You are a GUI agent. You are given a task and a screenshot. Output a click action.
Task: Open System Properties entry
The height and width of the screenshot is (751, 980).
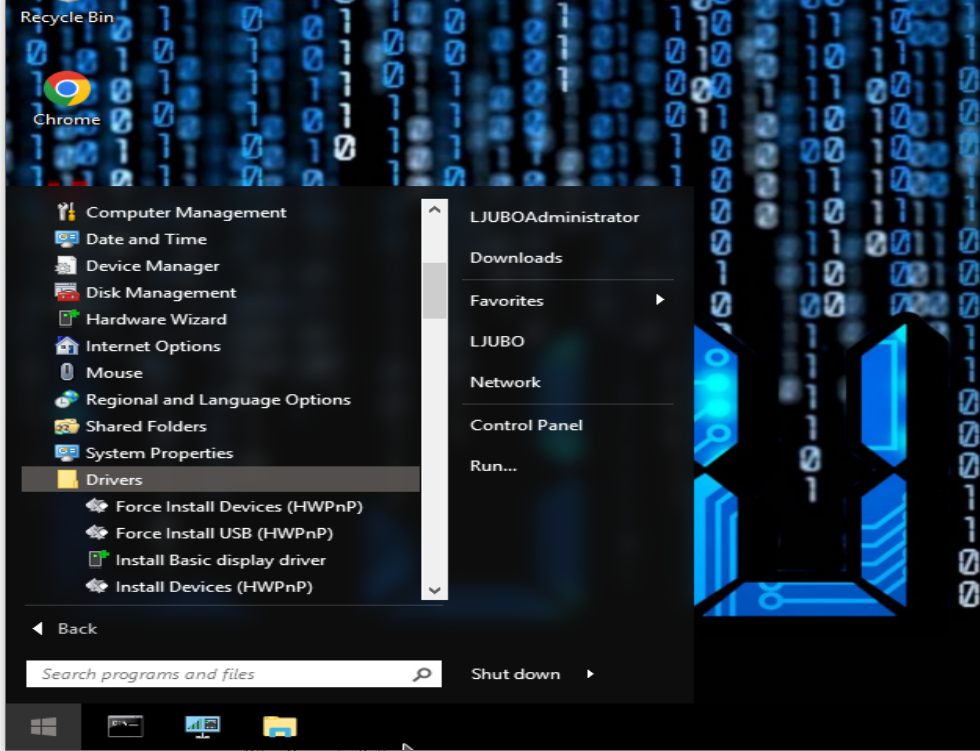point(221,452)
